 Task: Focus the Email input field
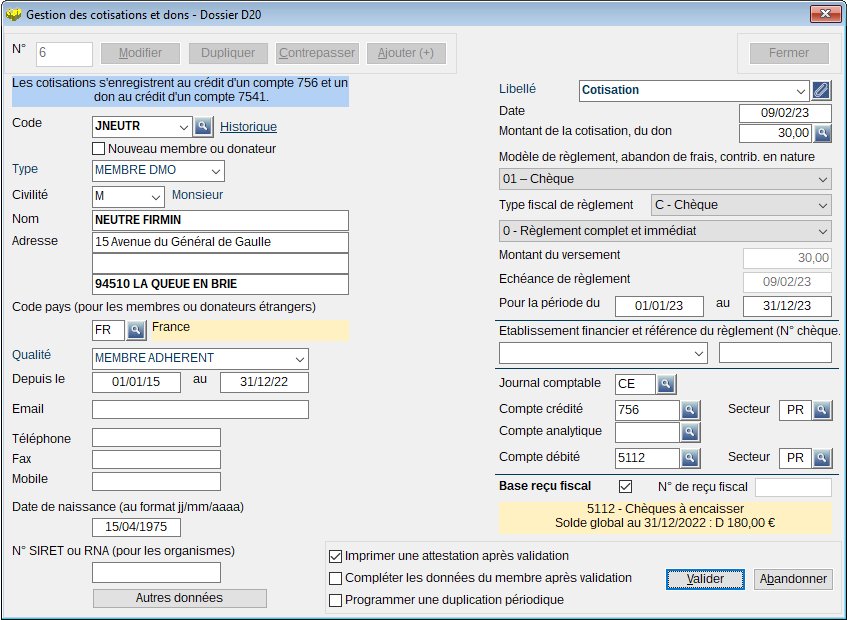(200, 409)
